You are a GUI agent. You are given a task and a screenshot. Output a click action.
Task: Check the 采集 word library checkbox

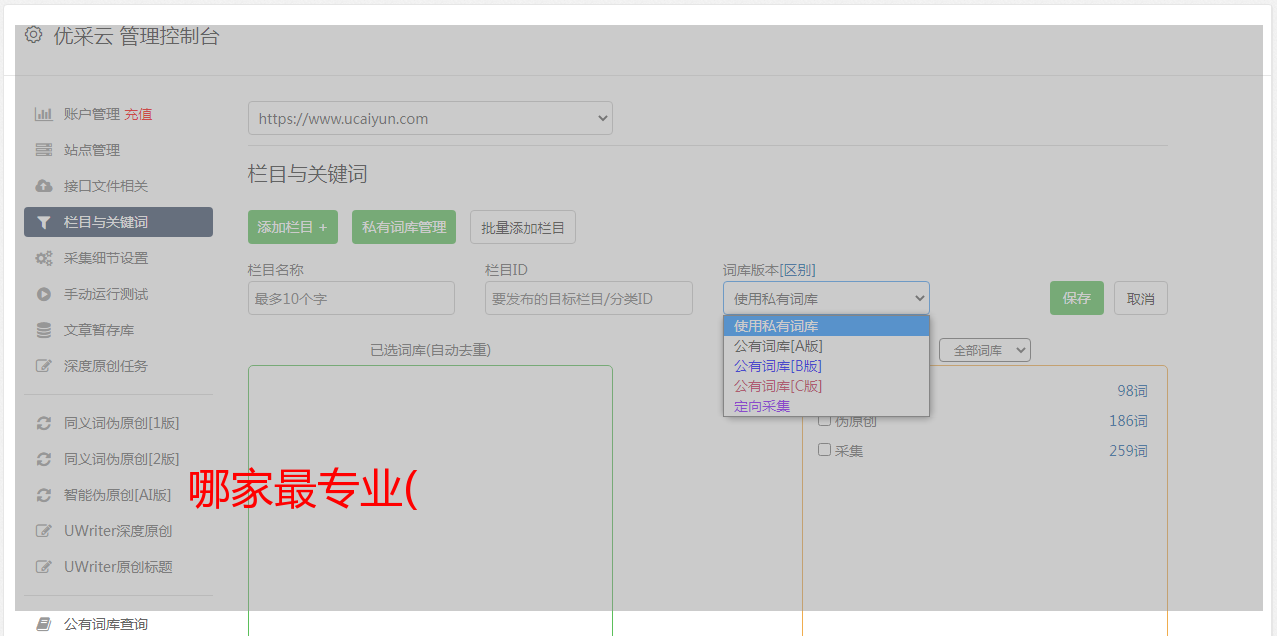[825, 450]
